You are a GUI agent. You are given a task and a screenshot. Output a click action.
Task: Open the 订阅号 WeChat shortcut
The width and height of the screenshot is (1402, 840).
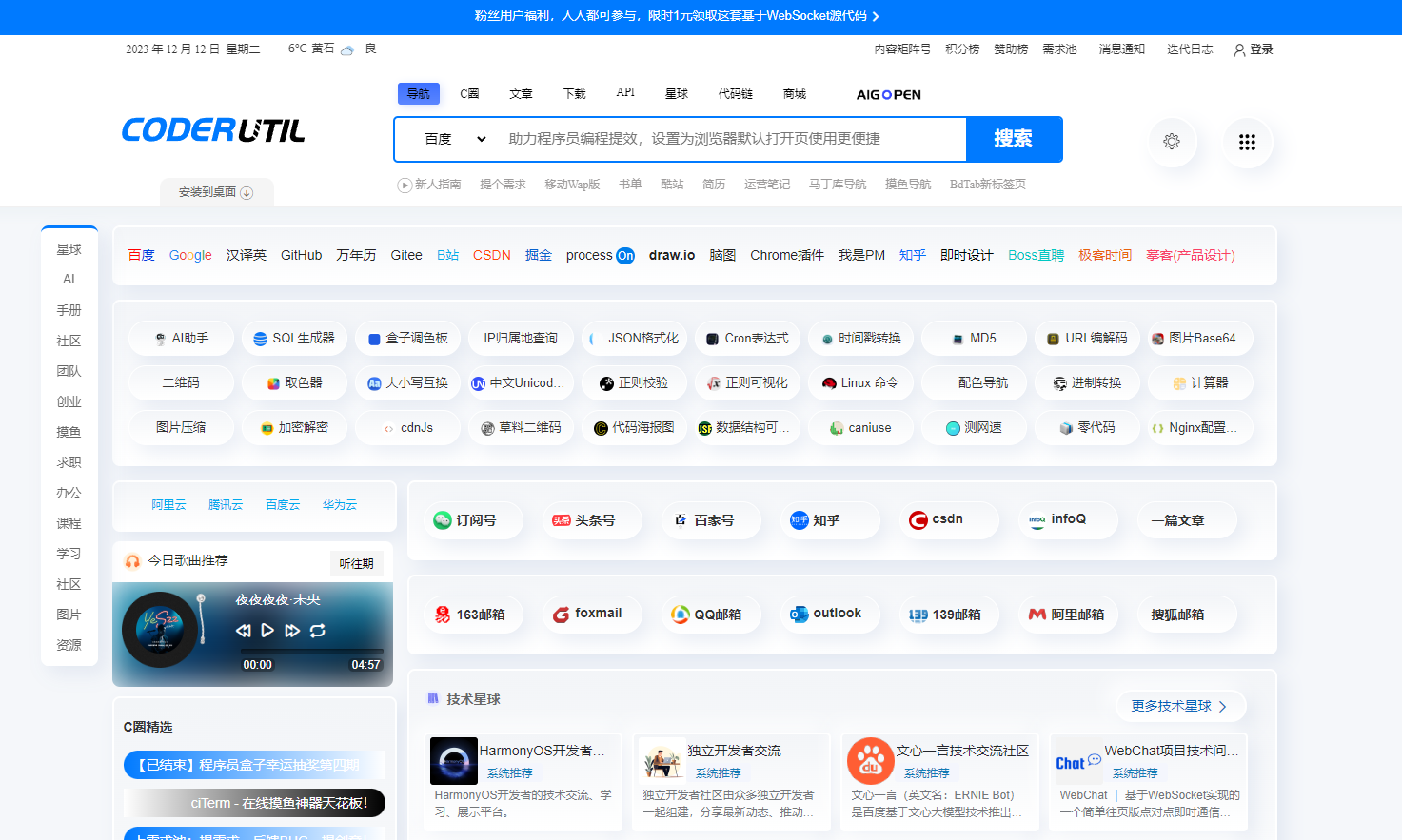(x=474, y=520)
